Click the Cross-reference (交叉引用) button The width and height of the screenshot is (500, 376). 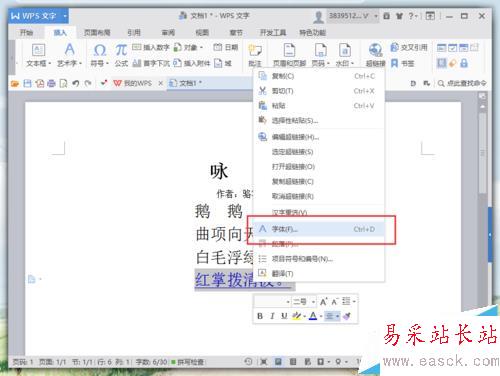pyautogui.click(x=409, y=47)
